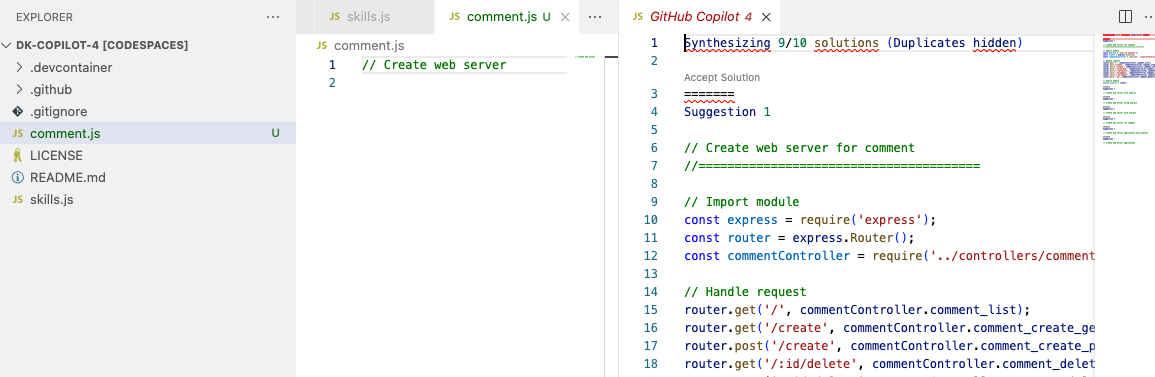
Task: Click the Accept Solution link
Action: pos(722,77)
